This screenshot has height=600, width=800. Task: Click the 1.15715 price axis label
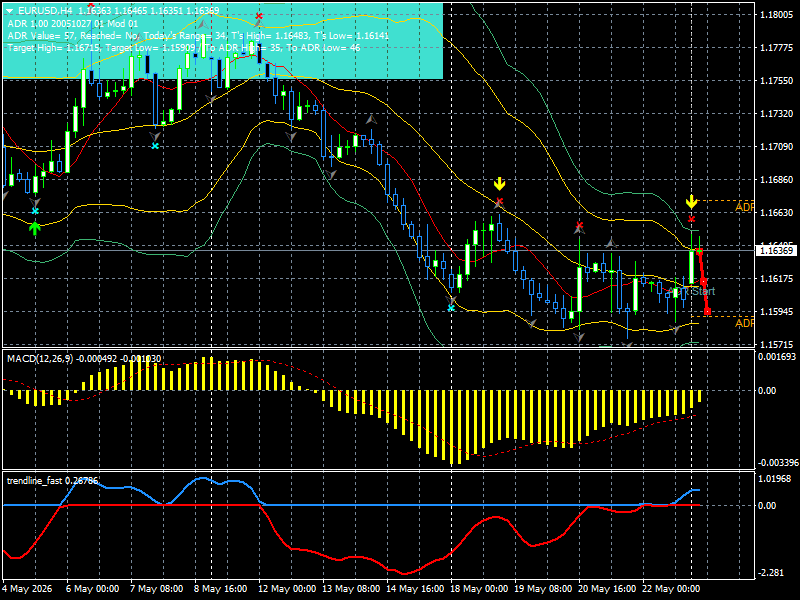(777, 344)
